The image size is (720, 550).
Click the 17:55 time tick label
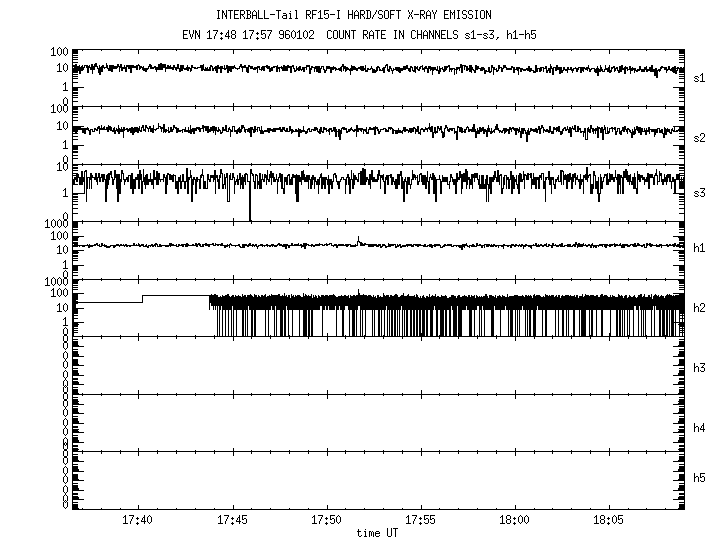coord(420,521)
